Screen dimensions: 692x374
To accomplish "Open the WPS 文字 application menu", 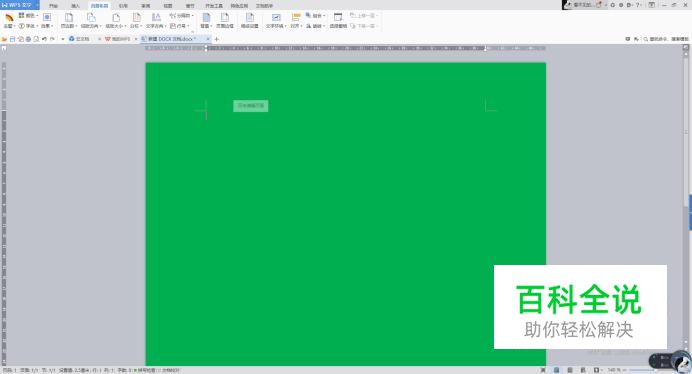I will [x=19, y=5].
